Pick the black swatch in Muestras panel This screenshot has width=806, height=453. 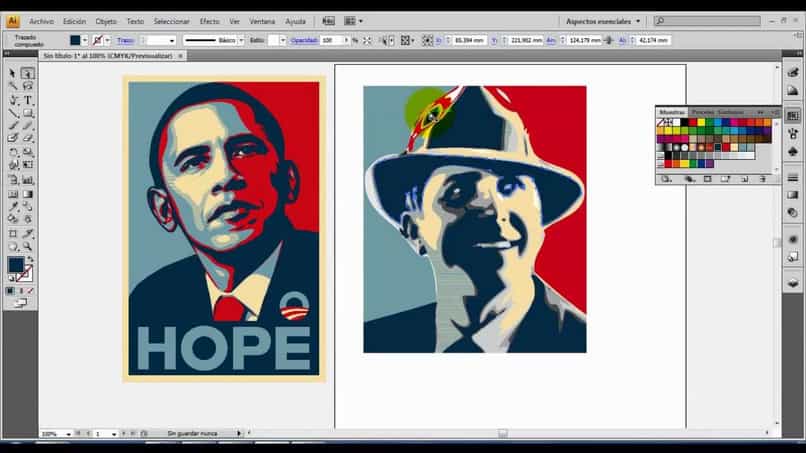[684, 122]
